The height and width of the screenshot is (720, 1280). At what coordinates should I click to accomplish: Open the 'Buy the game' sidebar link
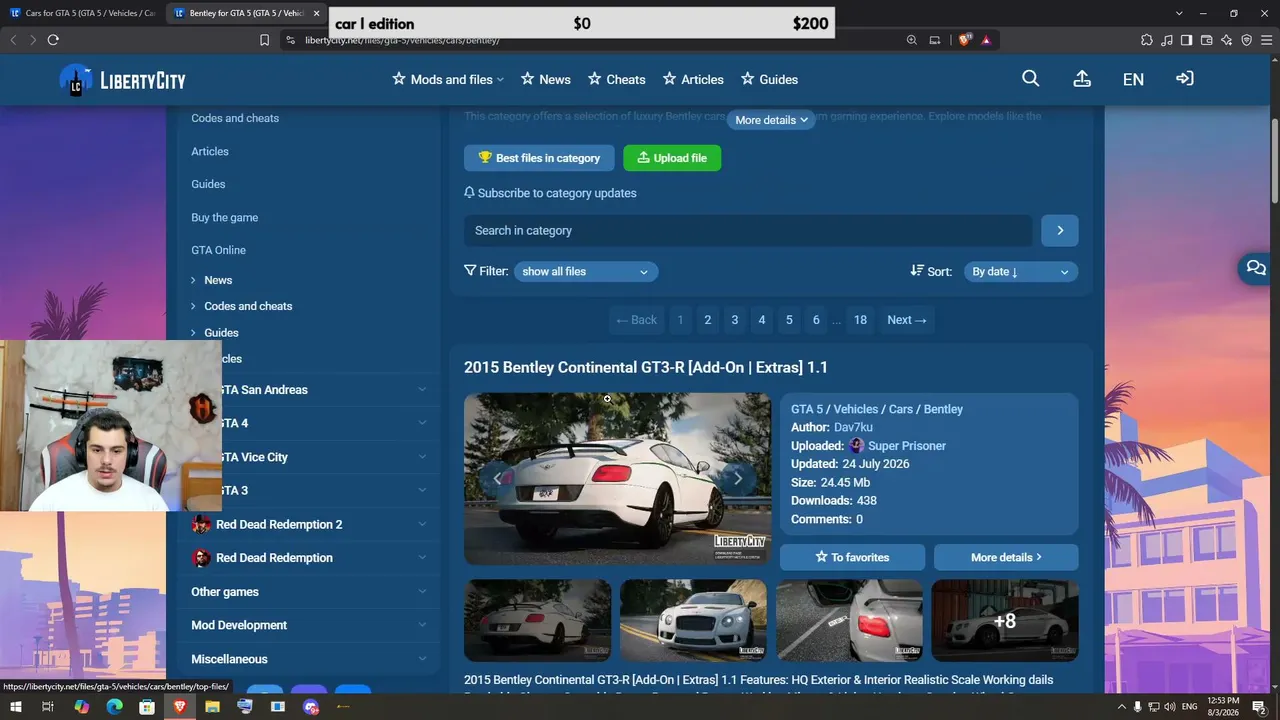pos(225,217)
